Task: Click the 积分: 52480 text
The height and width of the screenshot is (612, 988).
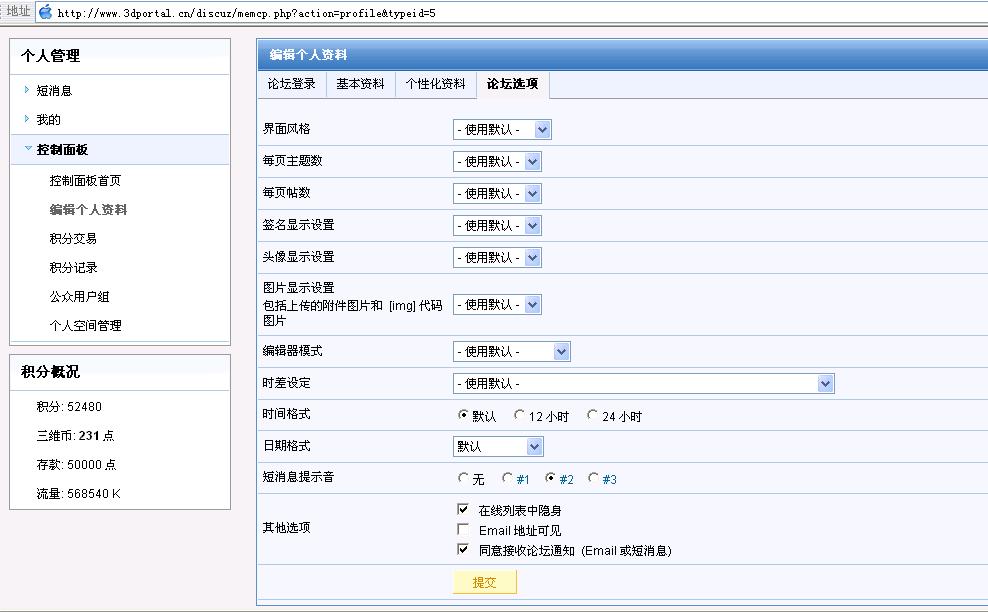Action: (x=69, y=407)
